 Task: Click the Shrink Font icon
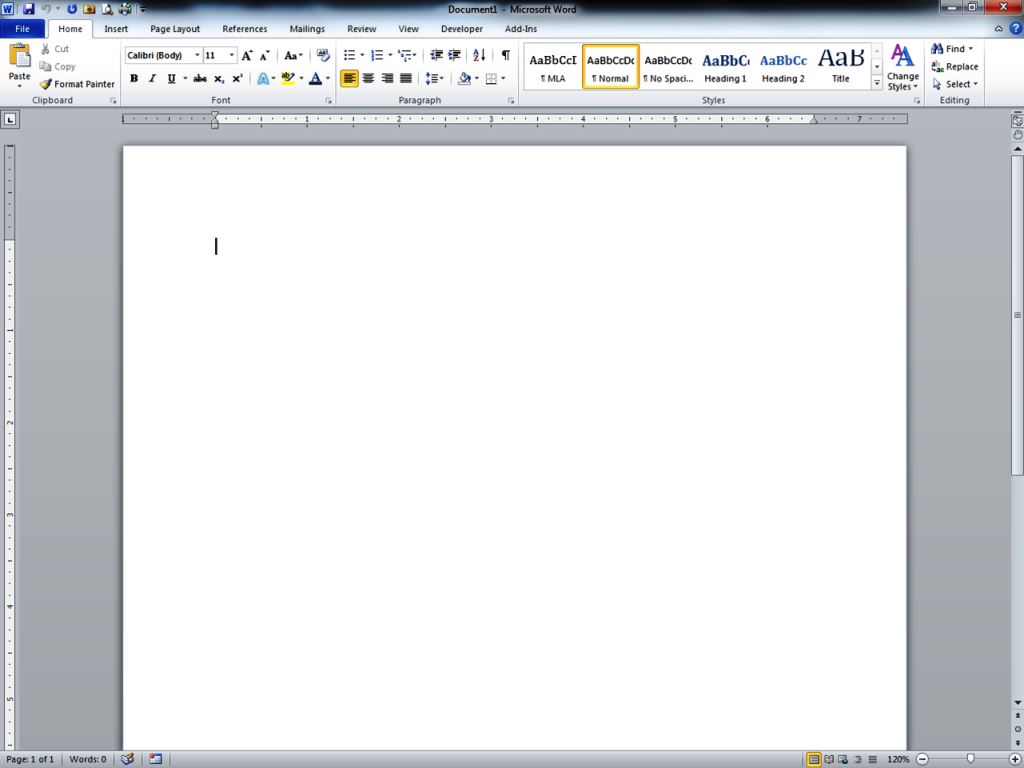coord(264,56)
